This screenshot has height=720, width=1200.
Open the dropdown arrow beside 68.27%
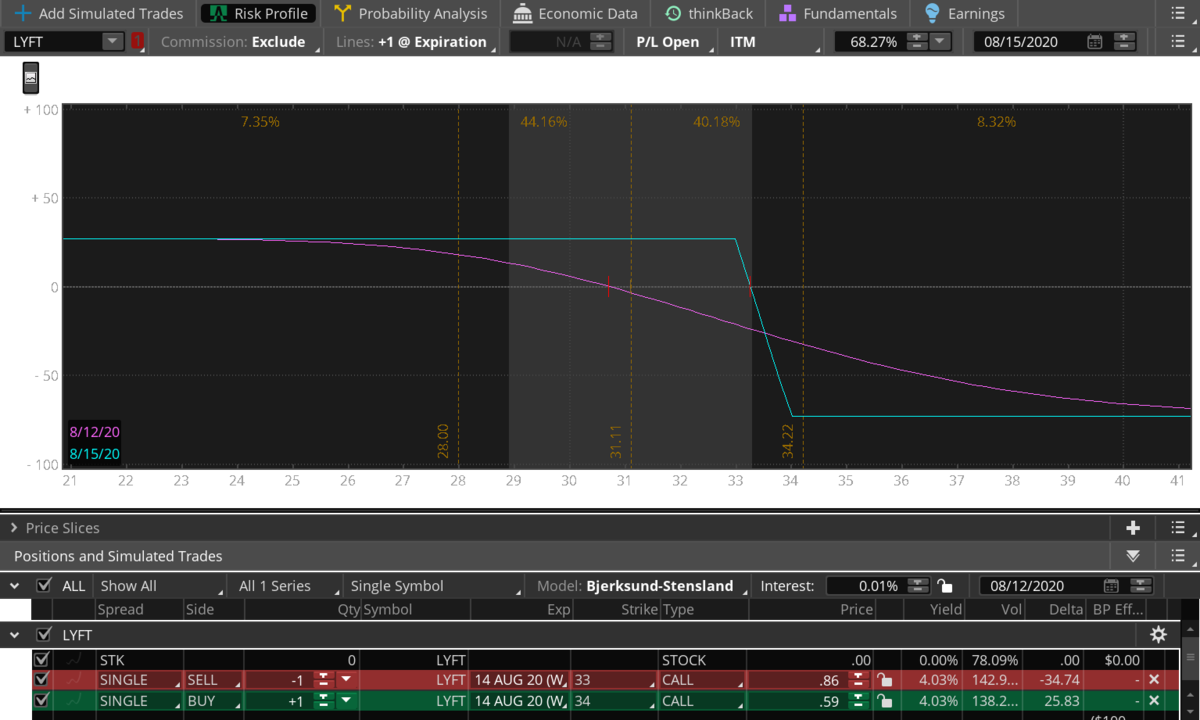941,42
